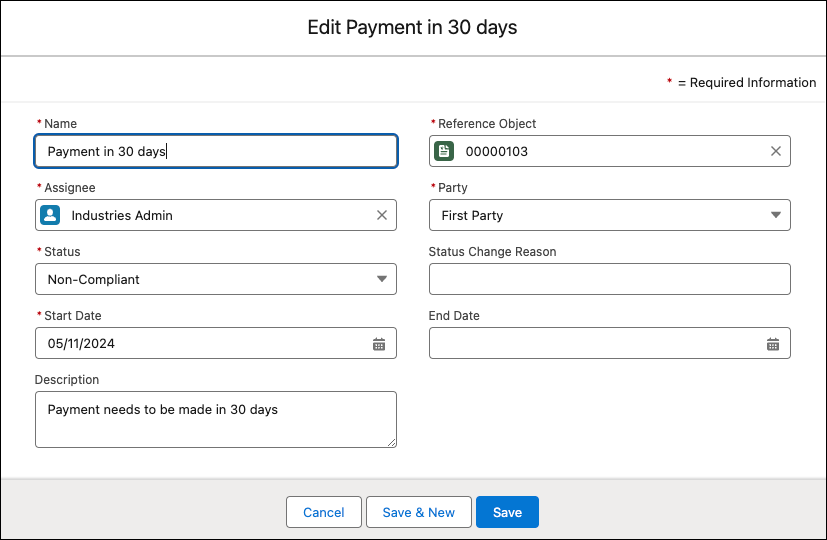Click the Edit Payment in 30 days title
This screenshot has width=827, height=540.
[x=412, y=27]
